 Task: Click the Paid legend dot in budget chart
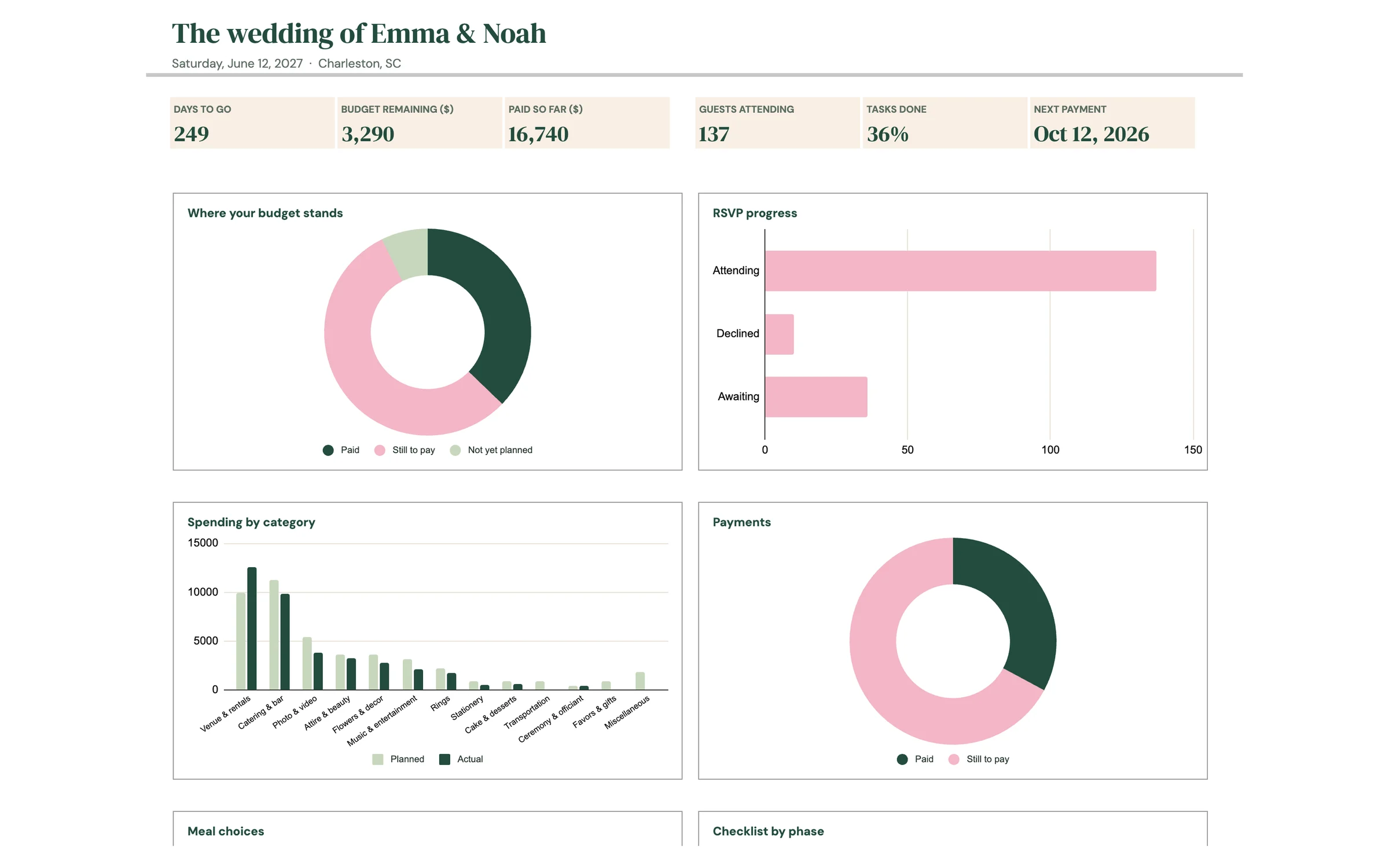click(328, 450)
